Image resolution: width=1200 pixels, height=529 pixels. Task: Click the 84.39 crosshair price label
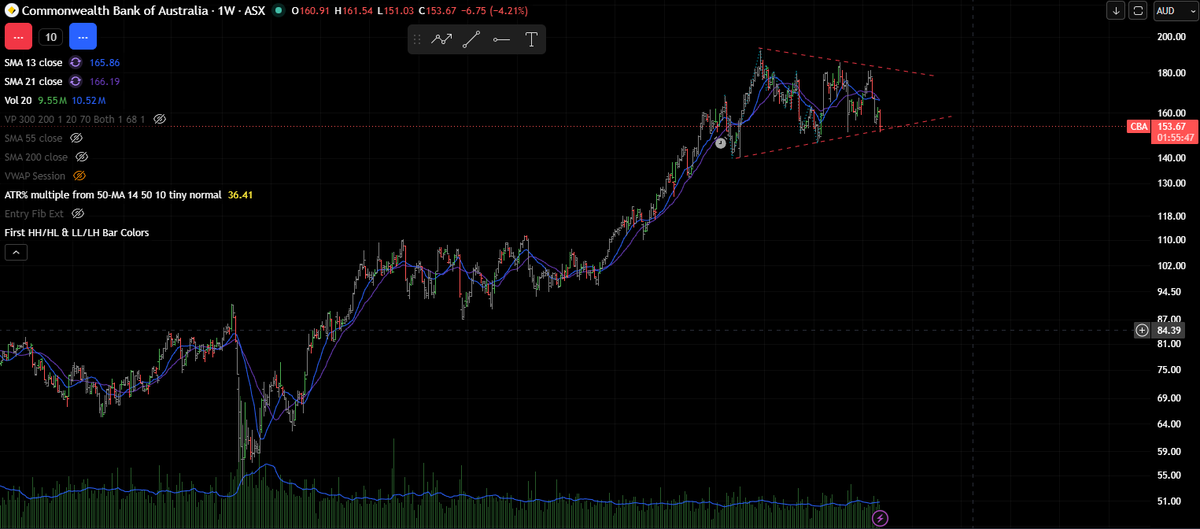click(1169, 330)
